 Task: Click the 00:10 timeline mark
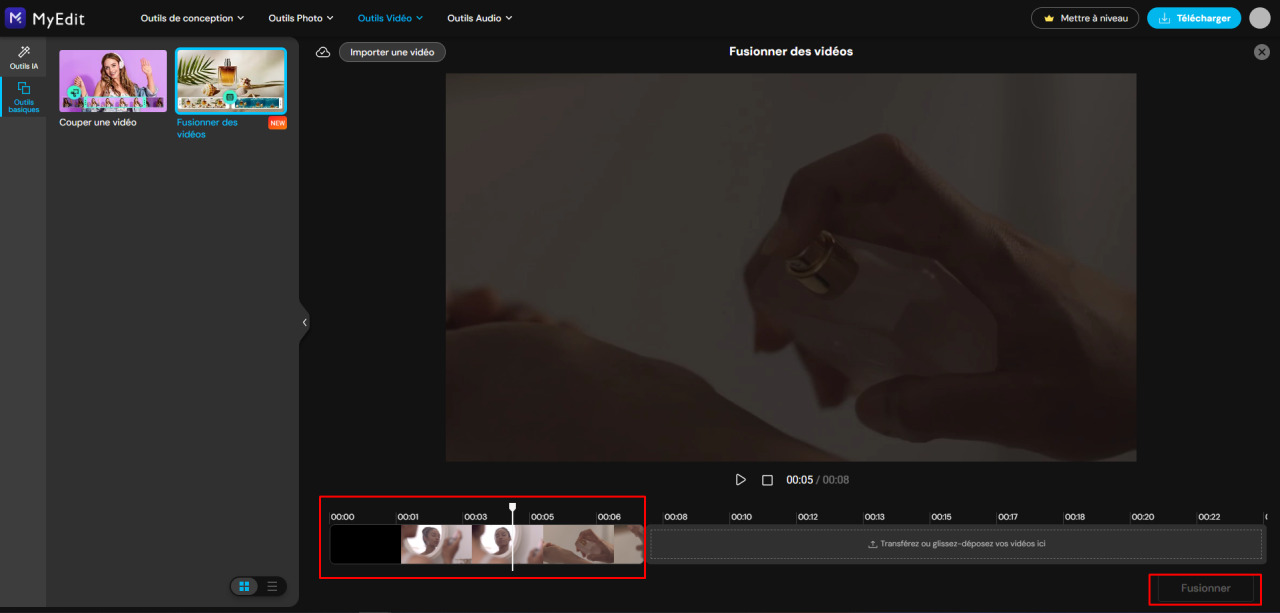coord(741,517)
